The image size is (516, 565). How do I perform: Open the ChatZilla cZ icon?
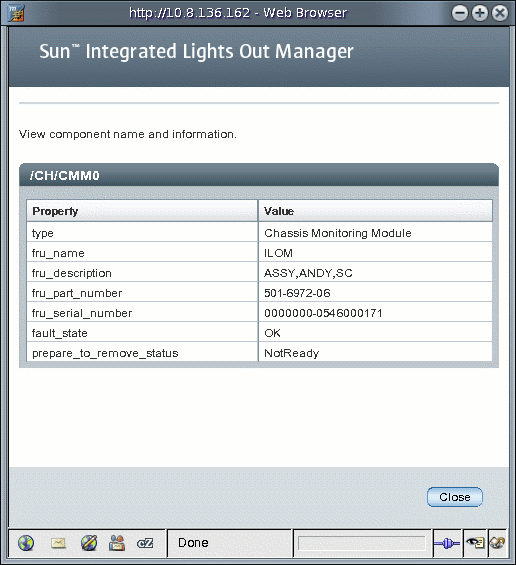[145, 543]
